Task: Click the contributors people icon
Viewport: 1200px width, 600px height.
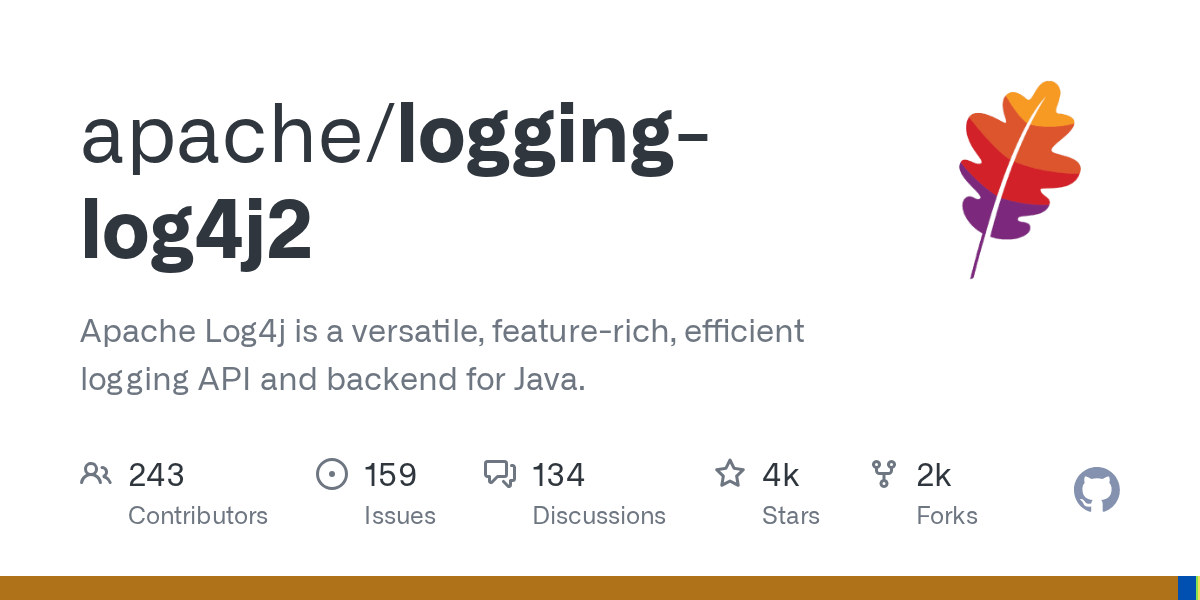Action: [x=96, y=474]
